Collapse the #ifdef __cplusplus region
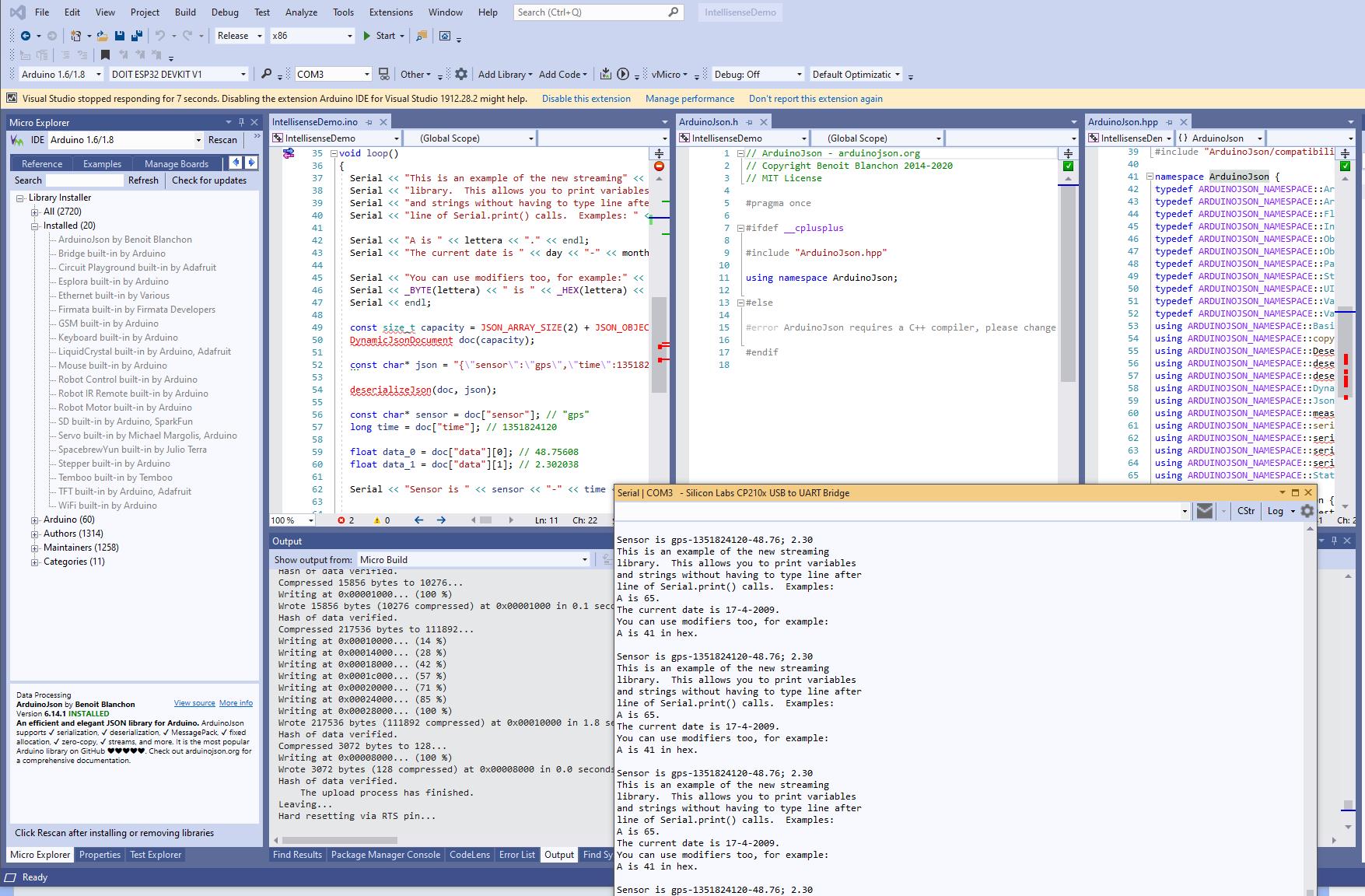This screenshot has height=896, width=1365. 740,228
